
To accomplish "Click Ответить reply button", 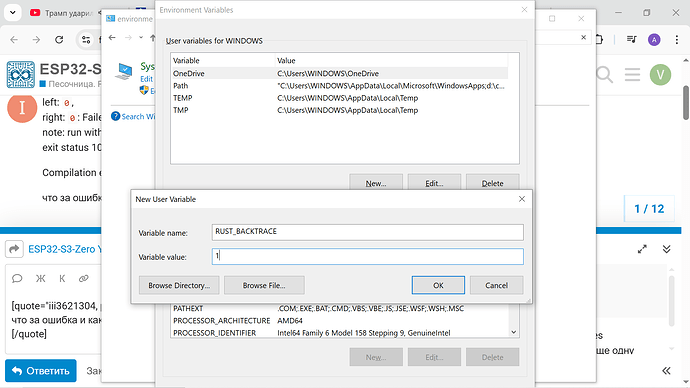I will point(40,371).
